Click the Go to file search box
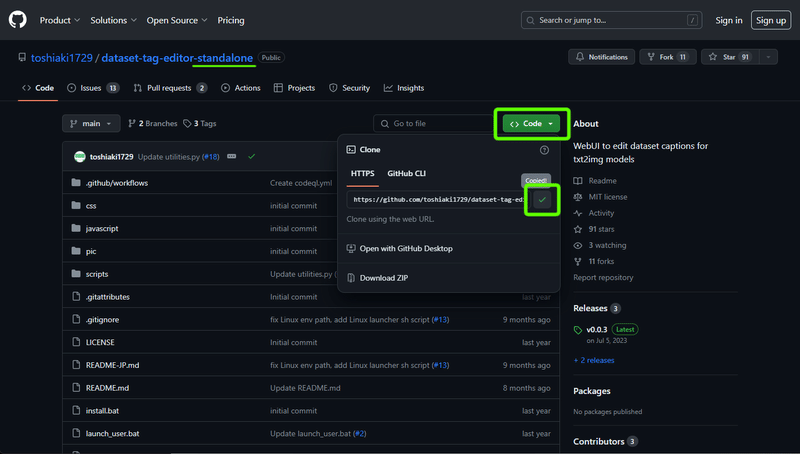Screen dimensions: 800x454 pos(434,123)
